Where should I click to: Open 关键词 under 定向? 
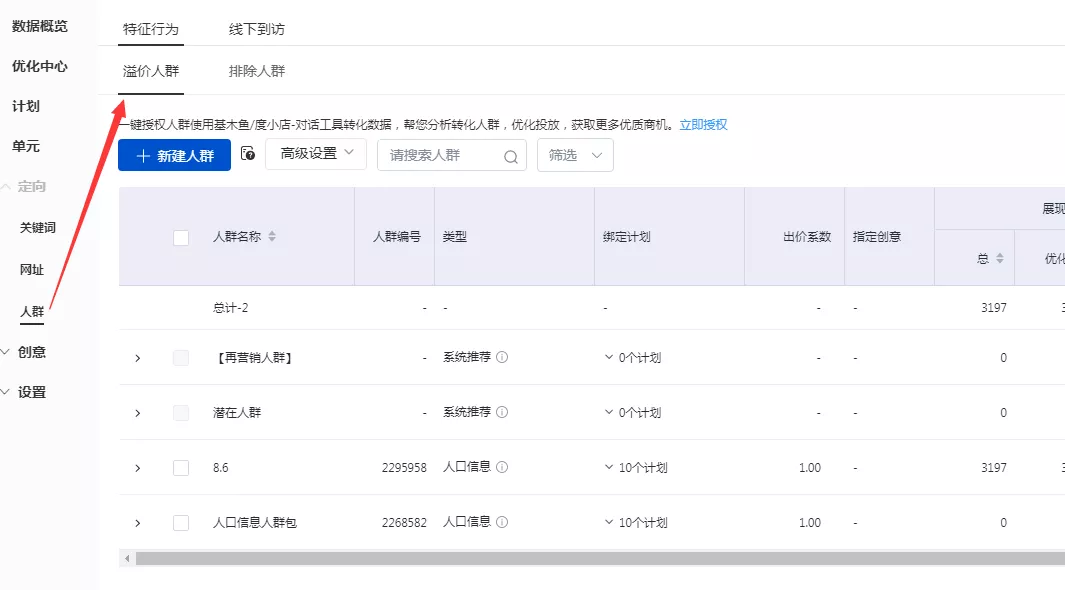point(37,227)
